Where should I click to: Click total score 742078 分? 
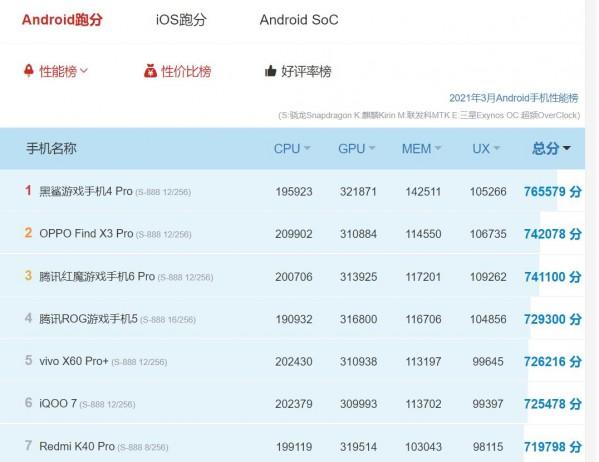[552, 234]
